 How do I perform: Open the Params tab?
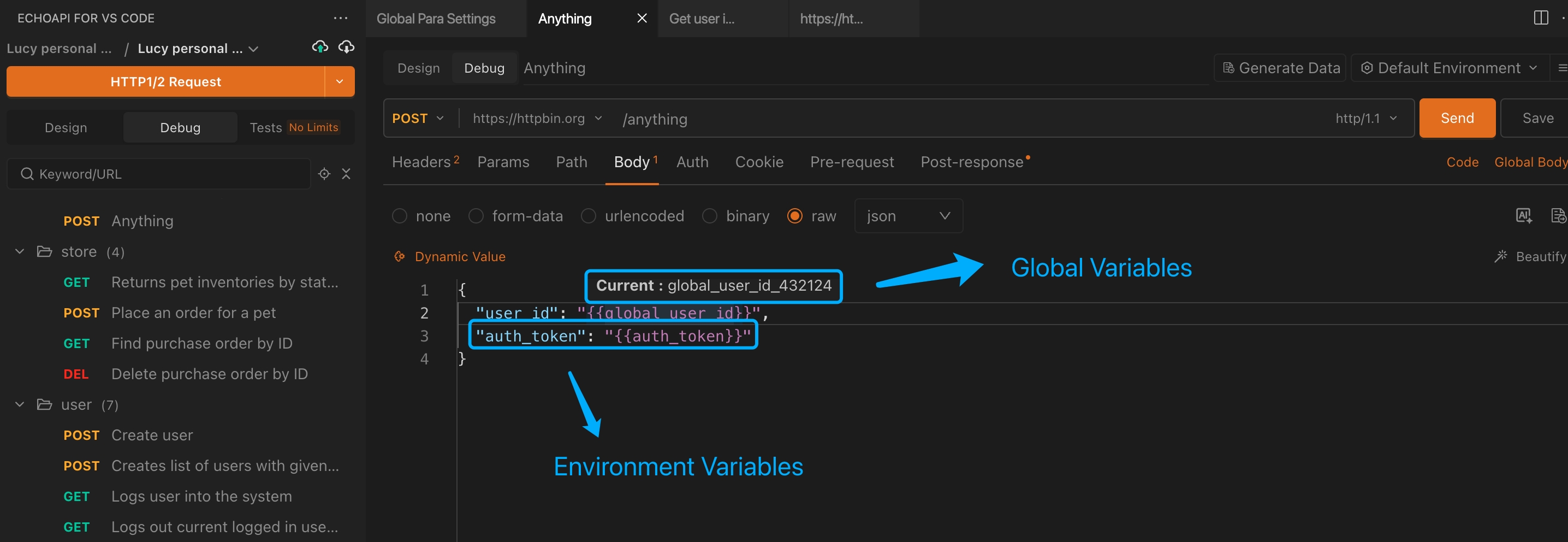coord(503,162)
